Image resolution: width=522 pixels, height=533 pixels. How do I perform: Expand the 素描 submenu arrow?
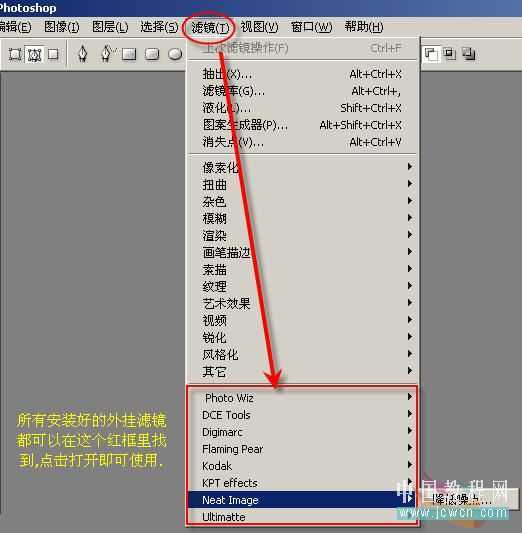(x=410, y=269)
